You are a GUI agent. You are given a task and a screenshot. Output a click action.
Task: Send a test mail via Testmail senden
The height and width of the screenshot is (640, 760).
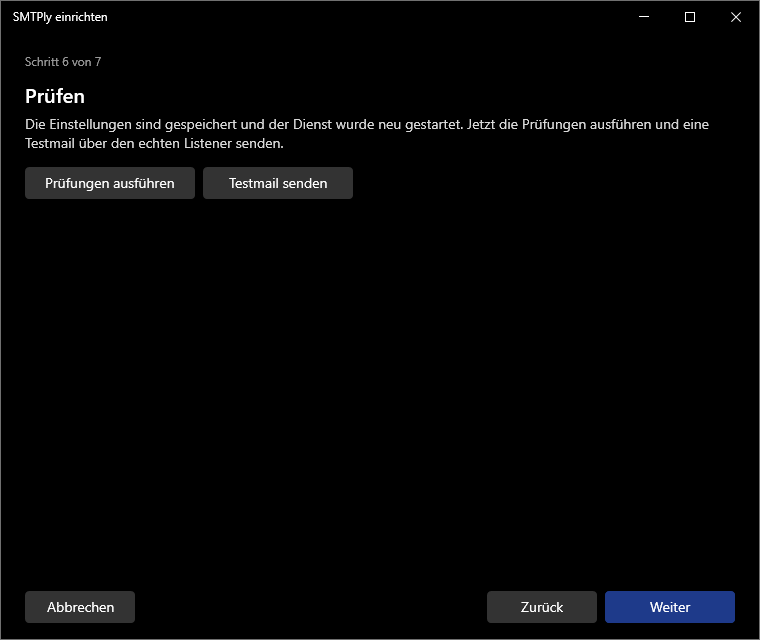(278, 183)
